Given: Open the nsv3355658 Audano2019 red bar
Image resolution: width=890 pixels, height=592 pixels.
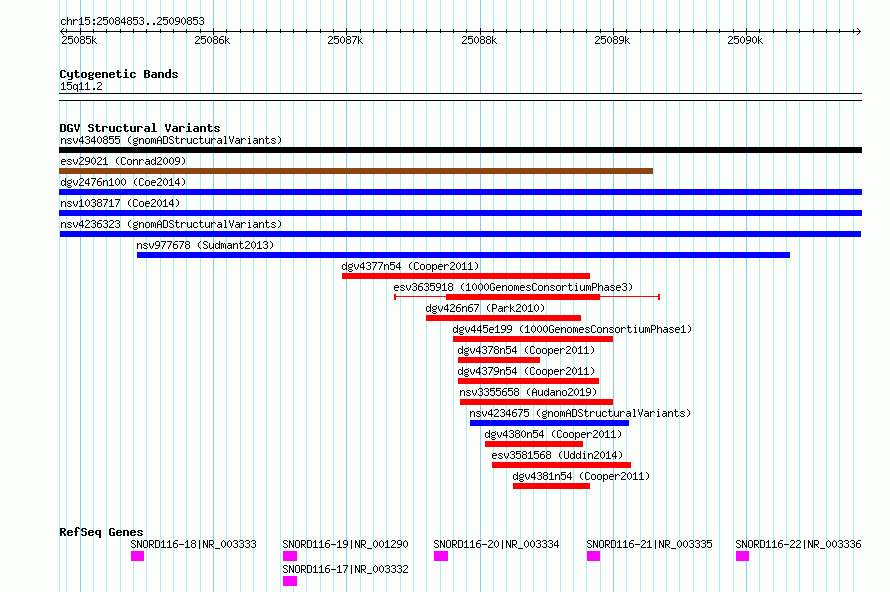Looking at the screenshot, I should pos(536,402).
